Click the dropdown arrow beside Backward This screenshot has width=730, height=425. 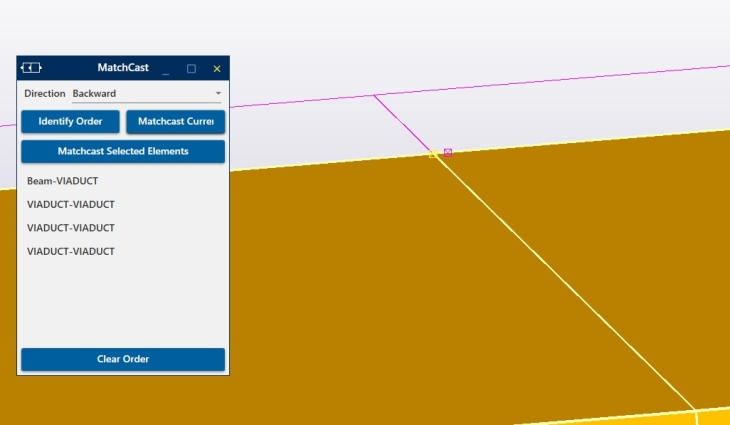218,94
